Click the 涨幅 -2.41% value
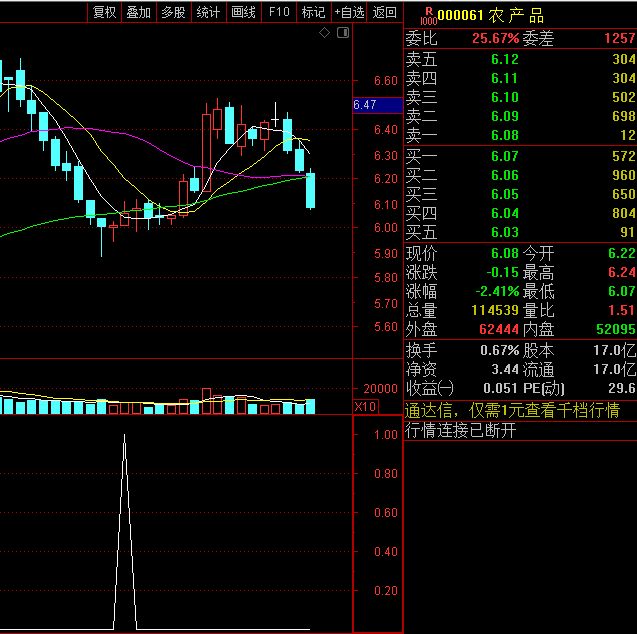Viewport: 637px width, 634px height. [497, 291]
